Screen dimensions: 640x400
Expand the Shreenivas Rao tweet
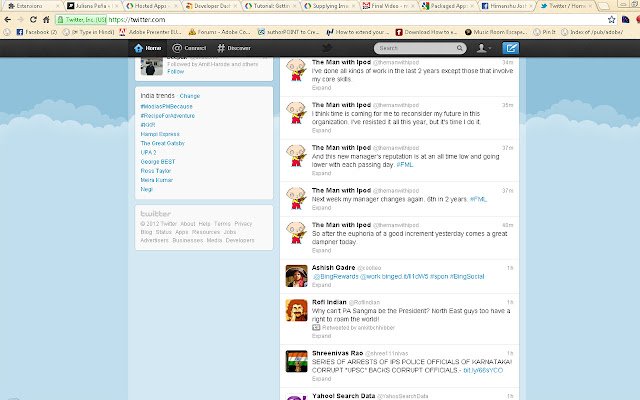tap(321, 379)
